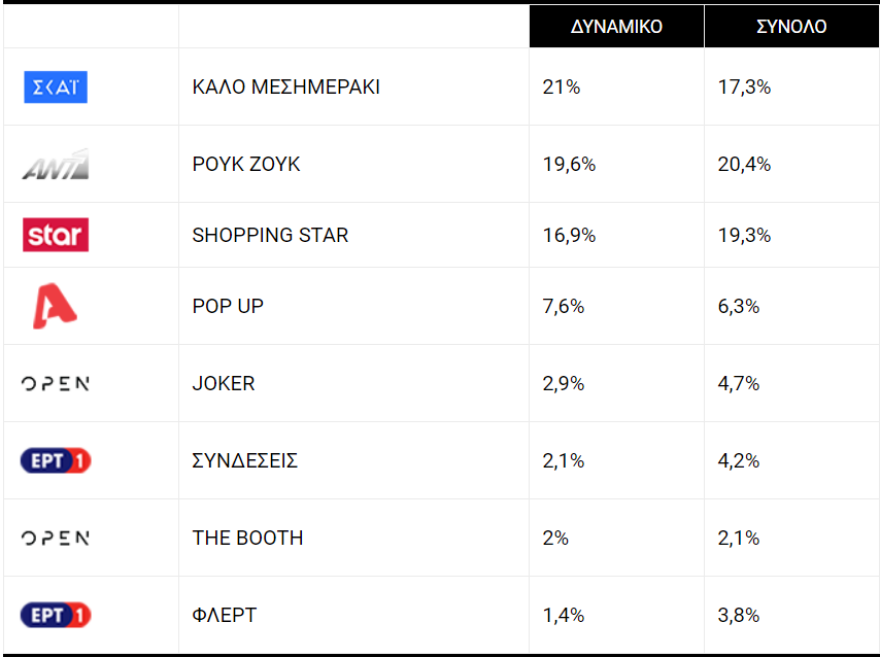Click the OPEN logo beside JOKER
This screenshot has height=657, width=880.
tap(56, 383)
